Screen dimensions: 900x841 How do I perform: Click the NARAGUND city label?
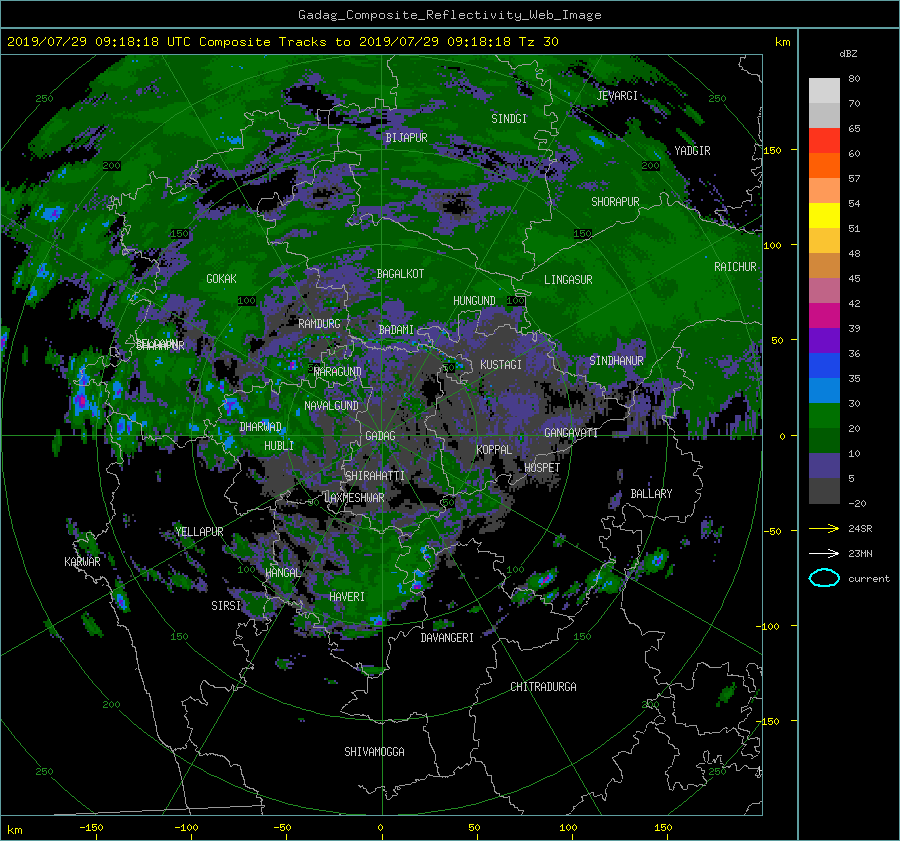(x=338, y=371)
